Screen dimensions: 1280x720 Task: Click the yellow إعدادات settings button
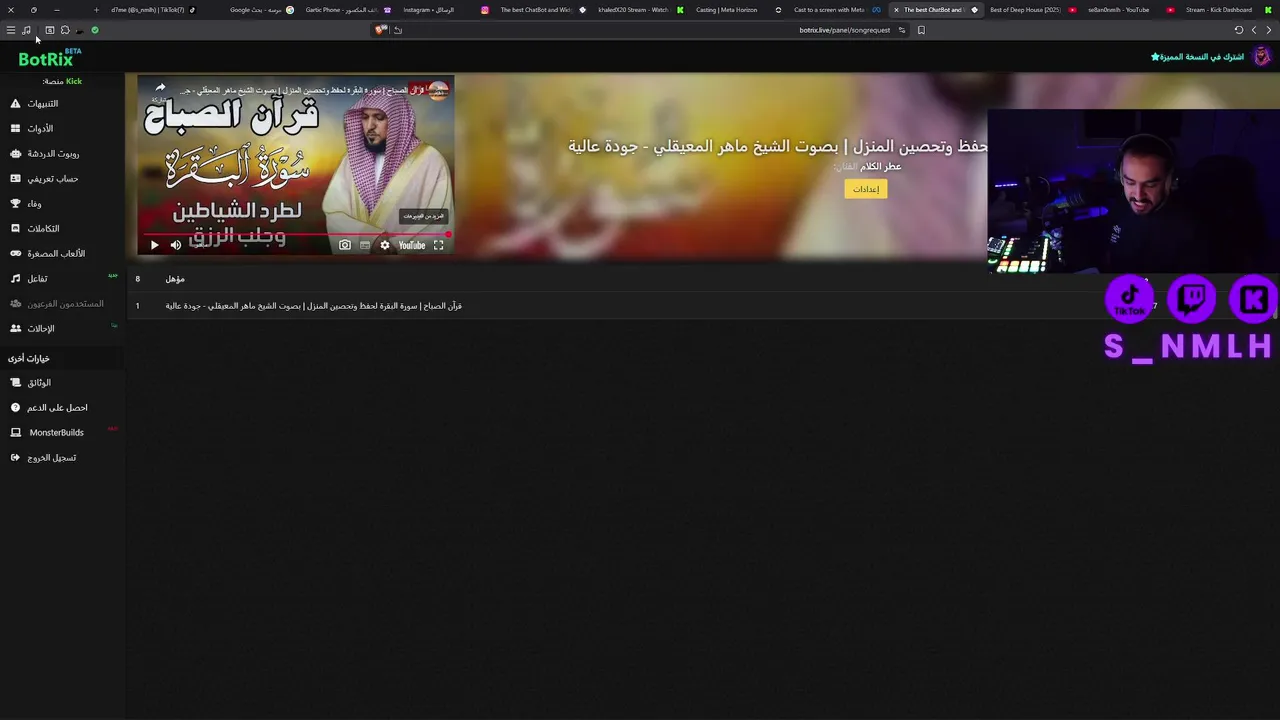[866, 189]
